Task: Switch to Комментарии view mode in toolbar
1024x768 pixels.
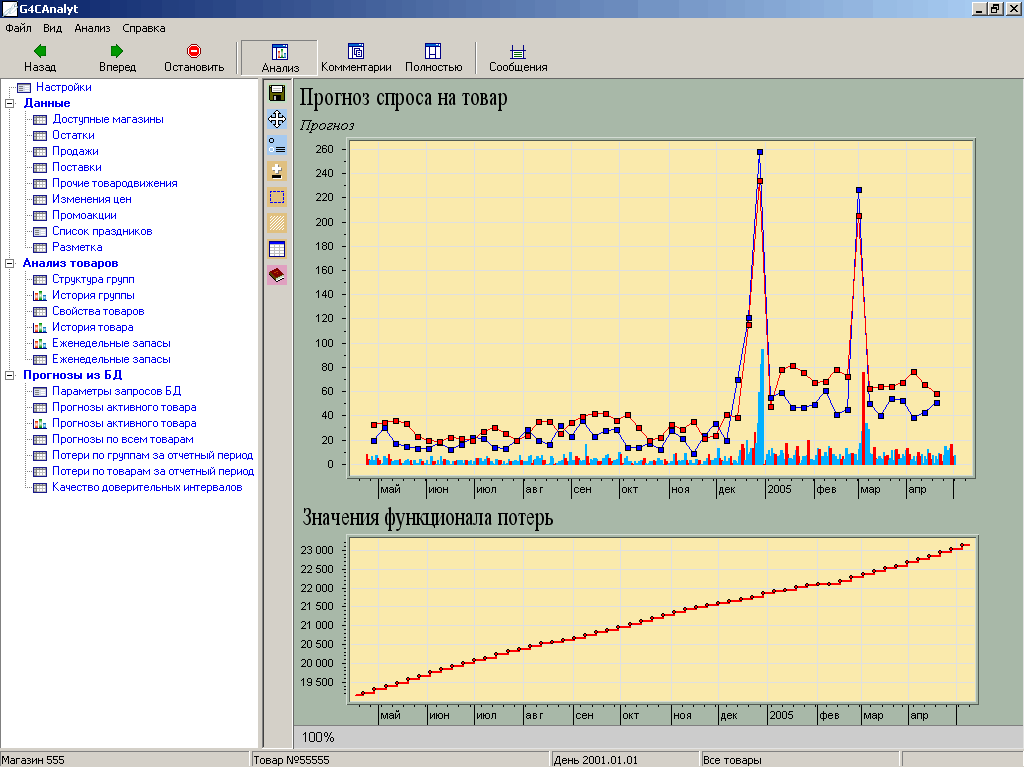Action: (x=356, y=58)
